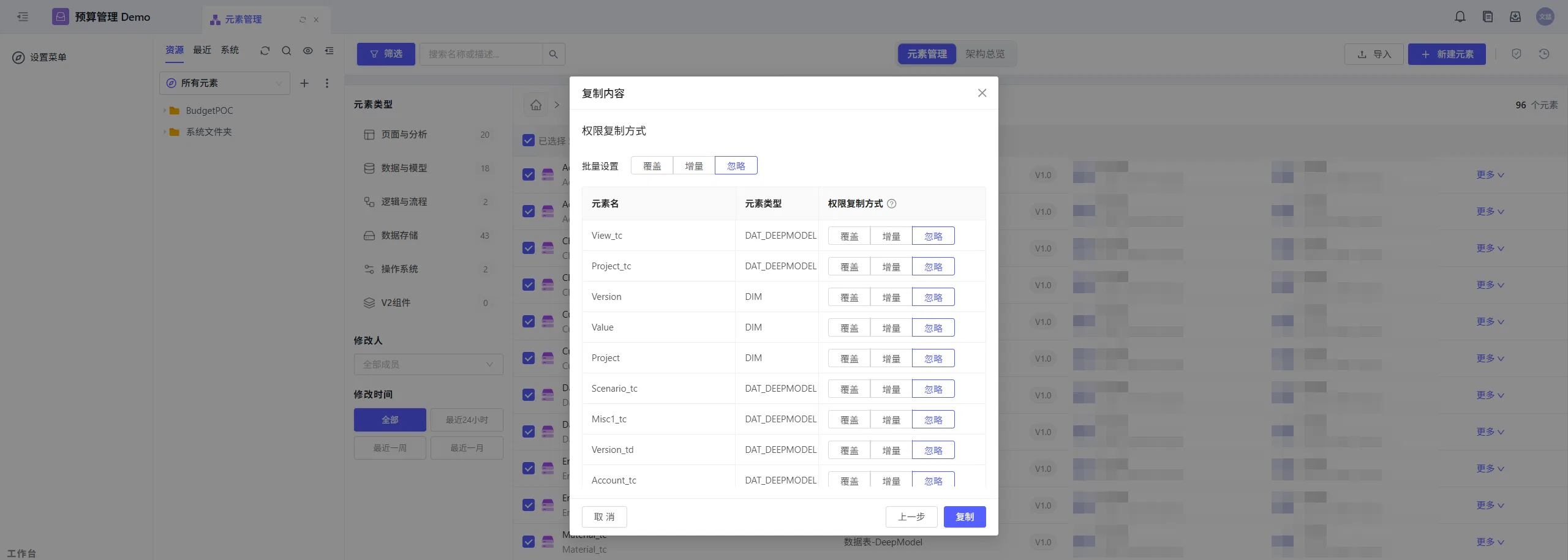Choose 增量 for Scenario_tc row

coord(891,389)
